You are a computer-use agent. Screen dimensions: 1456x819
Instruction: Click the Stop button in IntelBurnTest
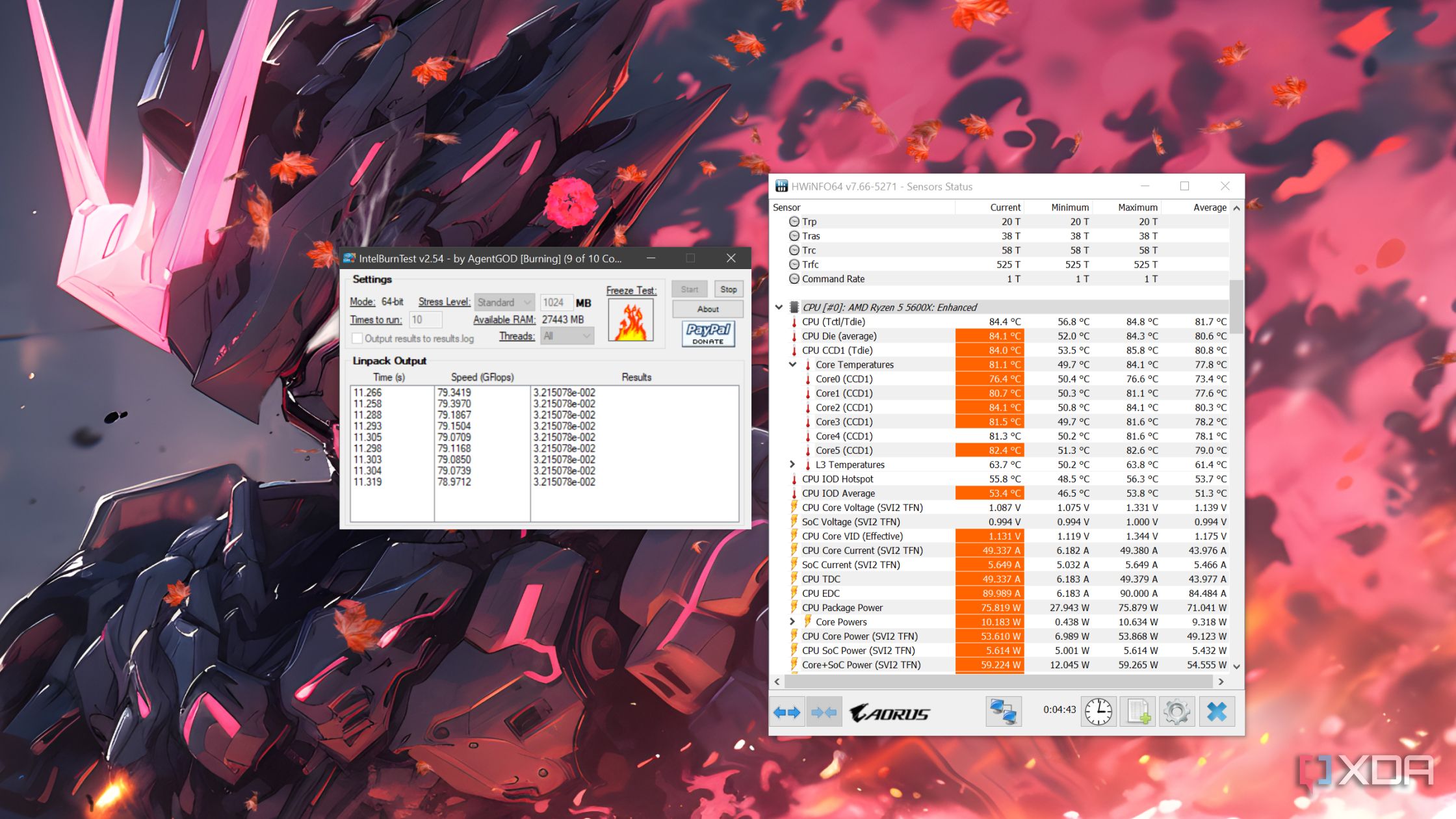[729, 289]
